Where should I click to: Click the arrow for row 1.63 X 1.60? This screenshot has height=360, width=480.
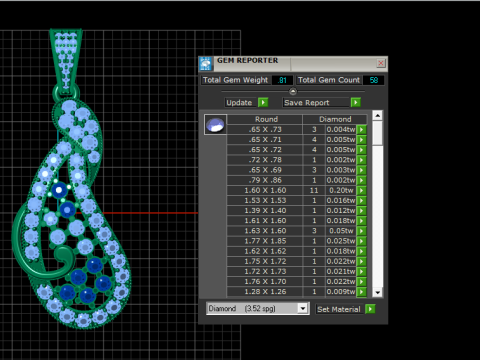tap(361, 231)
